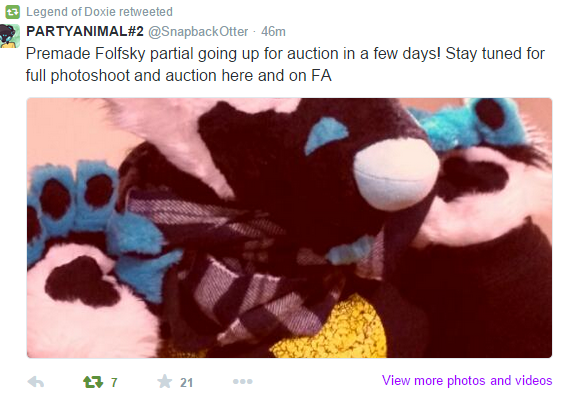Click the favorites count 21
Image resolution: width=566 pixels, height=404 pixels.
coord(186,382)
